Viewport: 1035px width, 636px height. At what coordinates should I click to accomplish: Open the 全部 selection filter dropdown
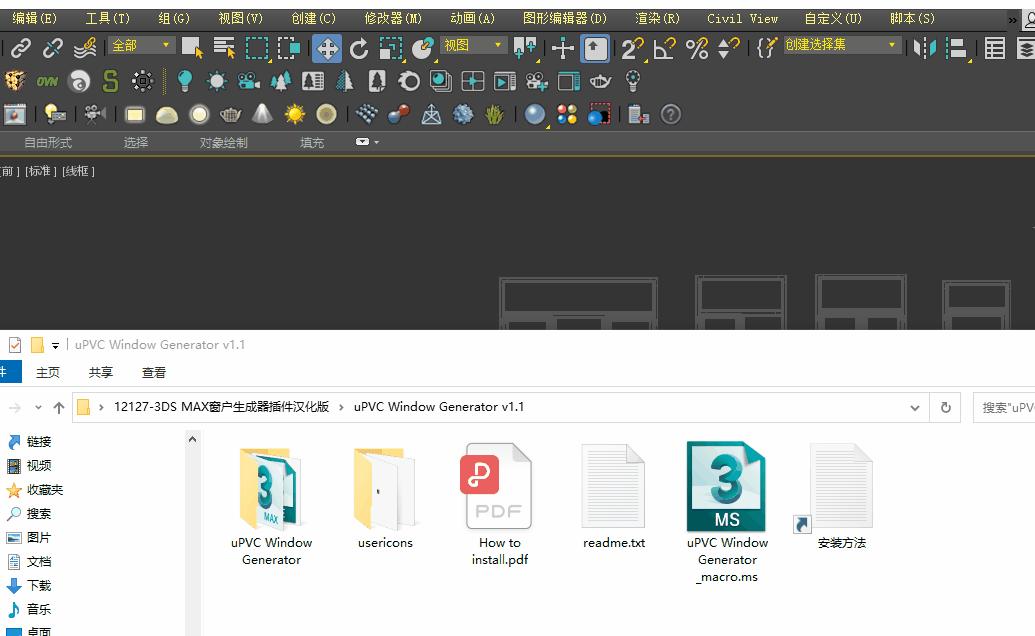[x=140, y=44]
